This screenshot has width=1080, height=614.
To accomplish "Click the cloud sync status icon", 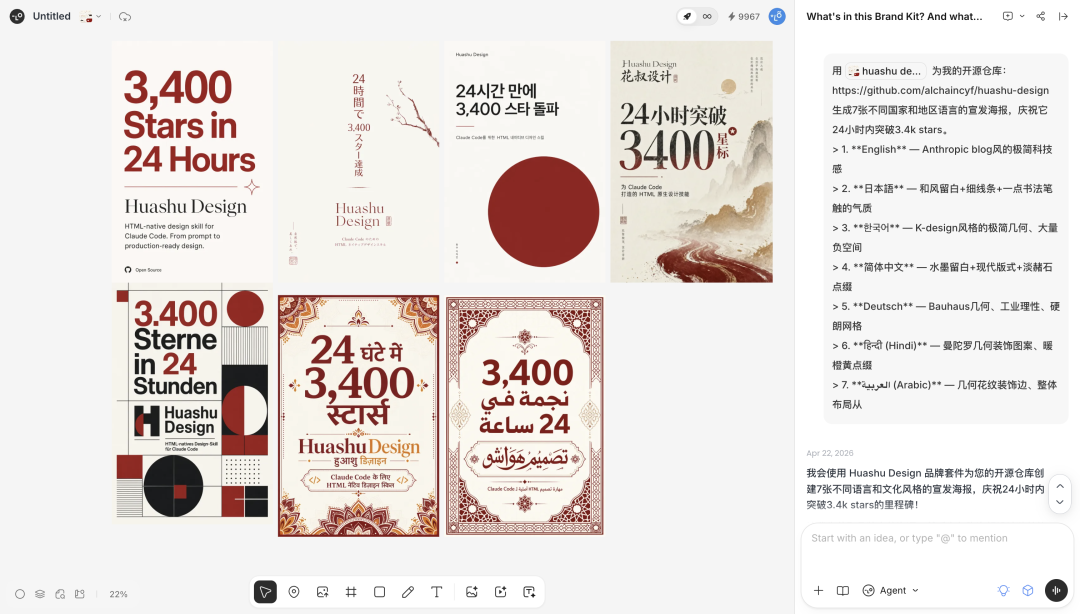I will click(x=125, y=17).
